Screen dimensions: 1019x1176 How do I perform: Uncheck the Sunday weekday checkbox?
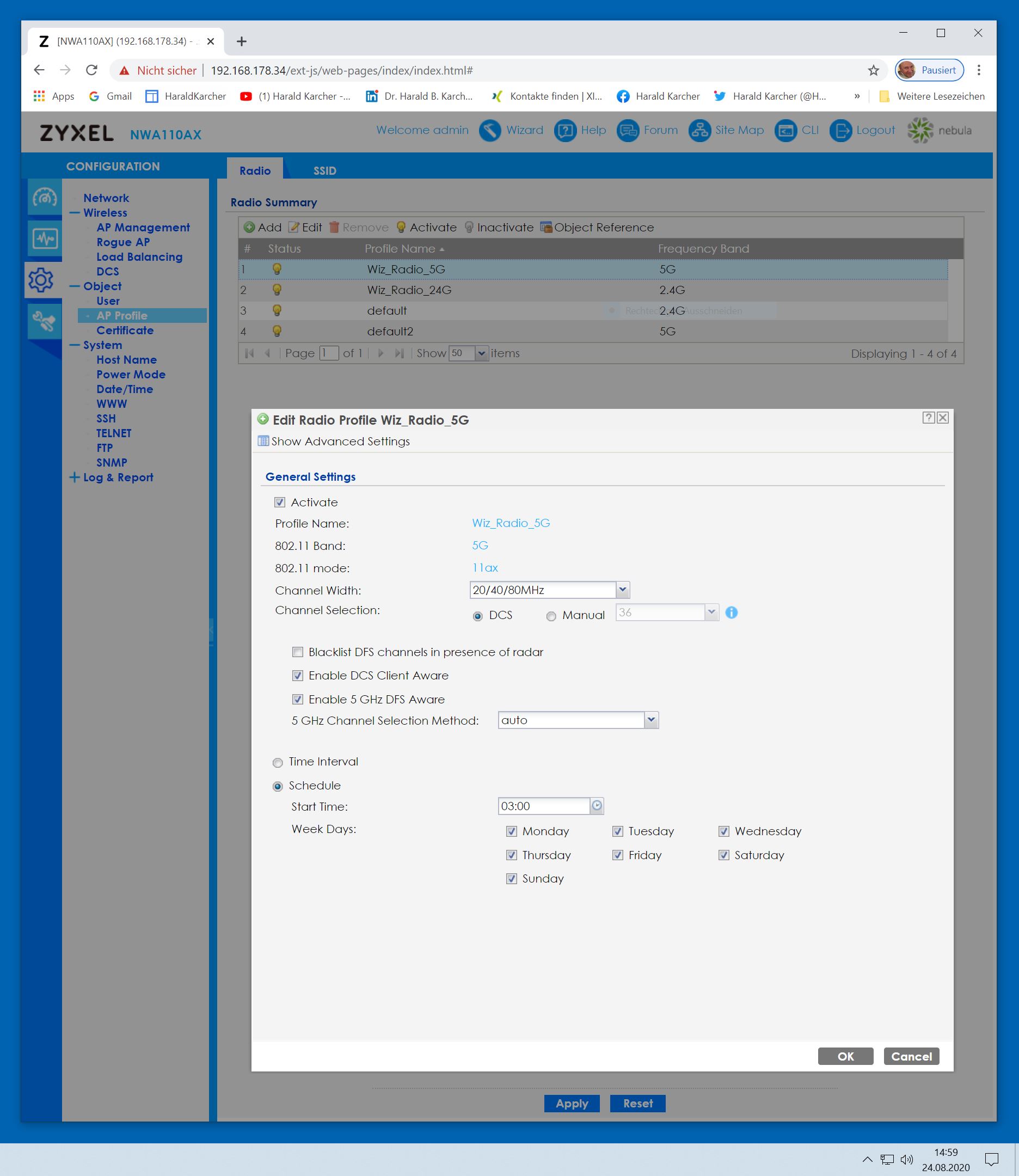click(511, 879)
